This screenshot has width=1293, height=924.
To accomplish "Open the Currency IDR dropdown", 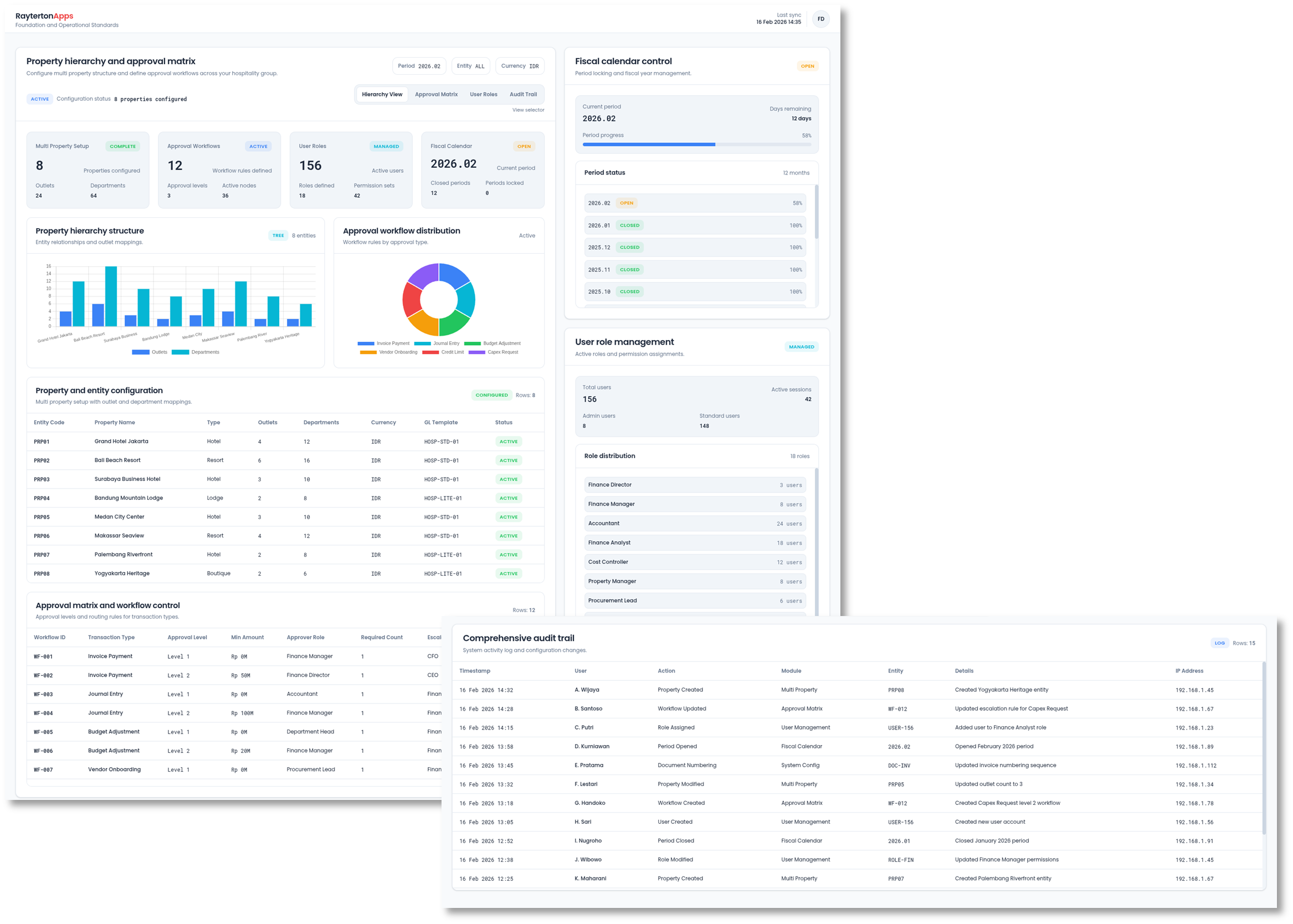I will [520, 66].
